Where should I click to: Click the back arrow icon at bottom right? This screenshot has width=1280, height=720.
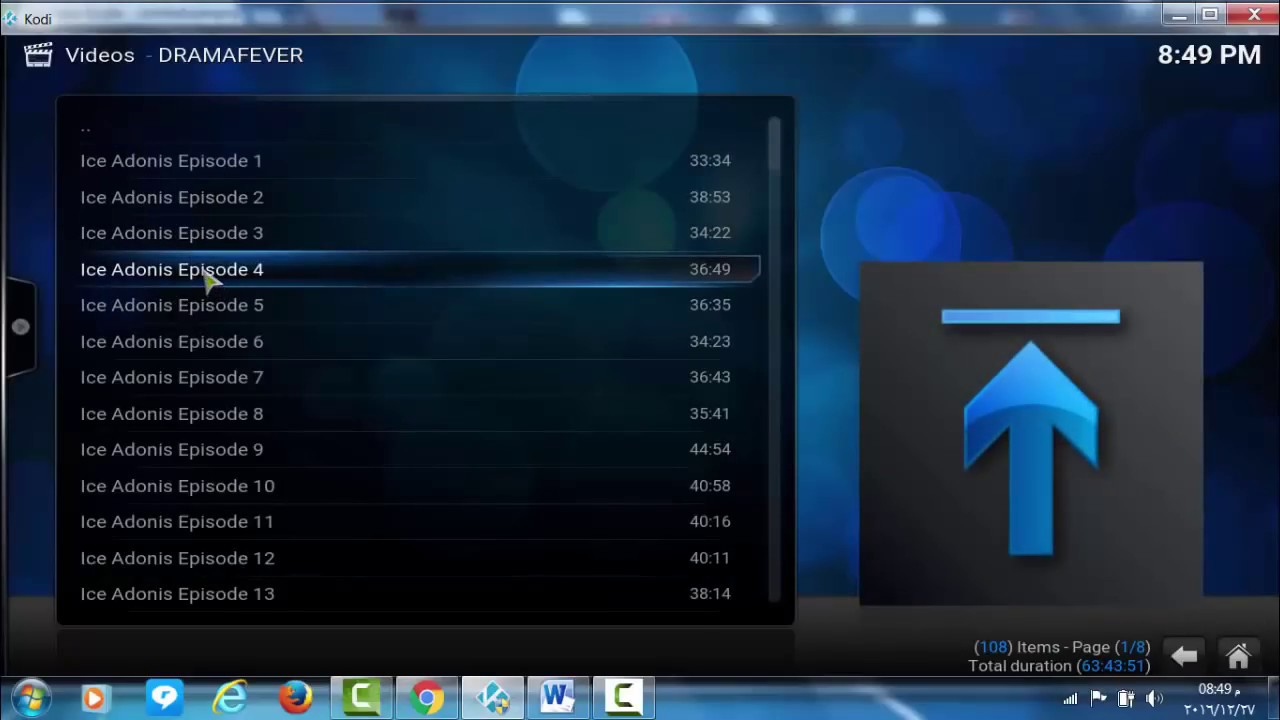click(1185, 655)
